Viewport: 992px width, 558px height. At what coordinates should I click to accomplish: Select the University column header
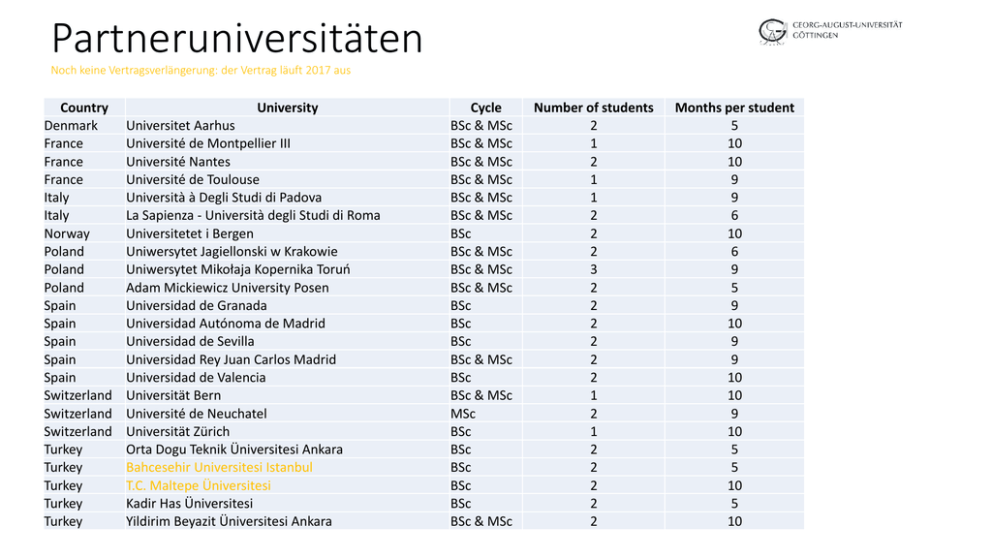coord(287,108)
